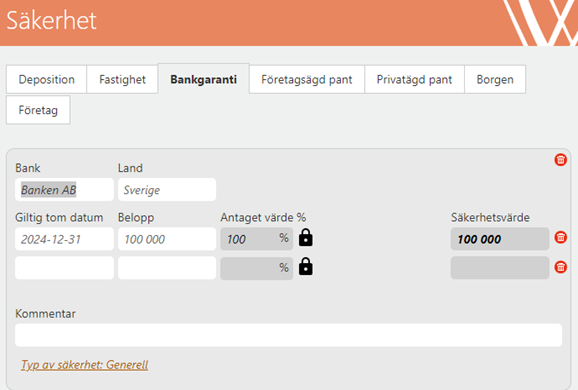Click the empty date field in second row
Image resolution: width=578 pixels, height=390 pixels.
tap(65, 268)
